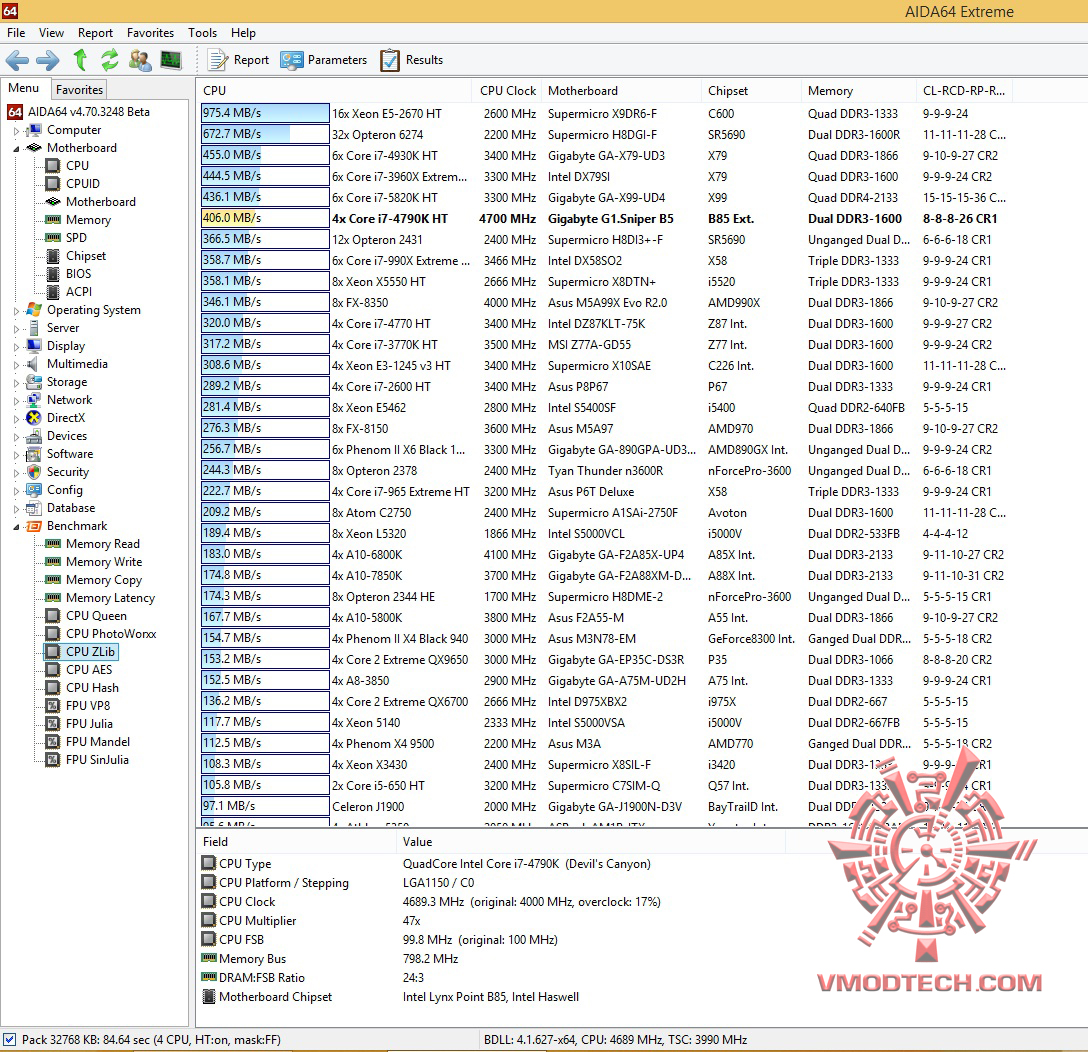Click the Report toolbar button

(238, 60)
